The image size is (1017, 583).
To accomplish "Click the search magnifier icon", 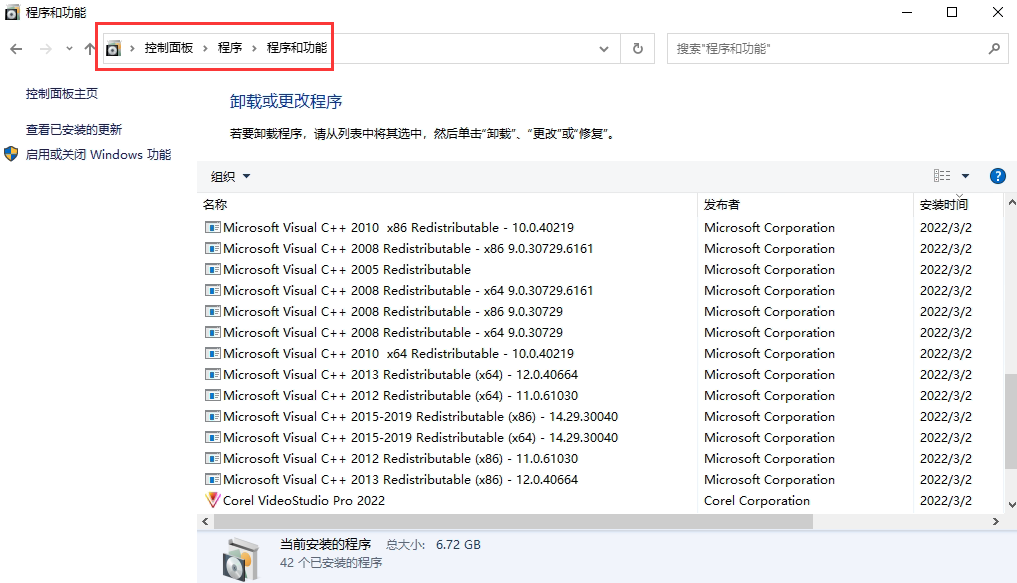I will click(x=994, y=48).
